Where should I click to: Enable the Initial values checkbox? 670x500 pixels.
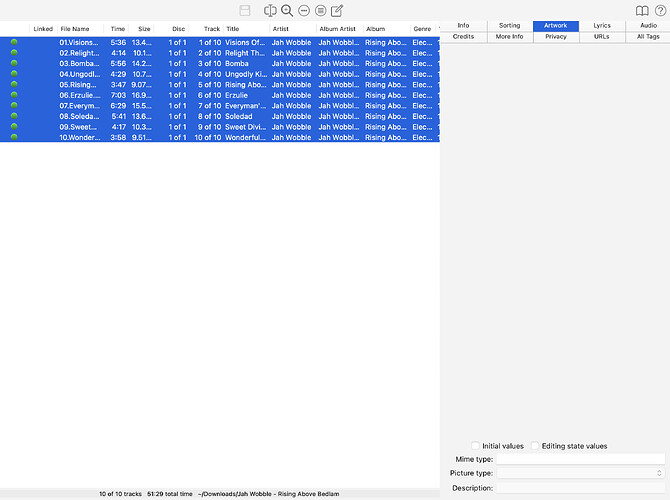pos(475,446)
